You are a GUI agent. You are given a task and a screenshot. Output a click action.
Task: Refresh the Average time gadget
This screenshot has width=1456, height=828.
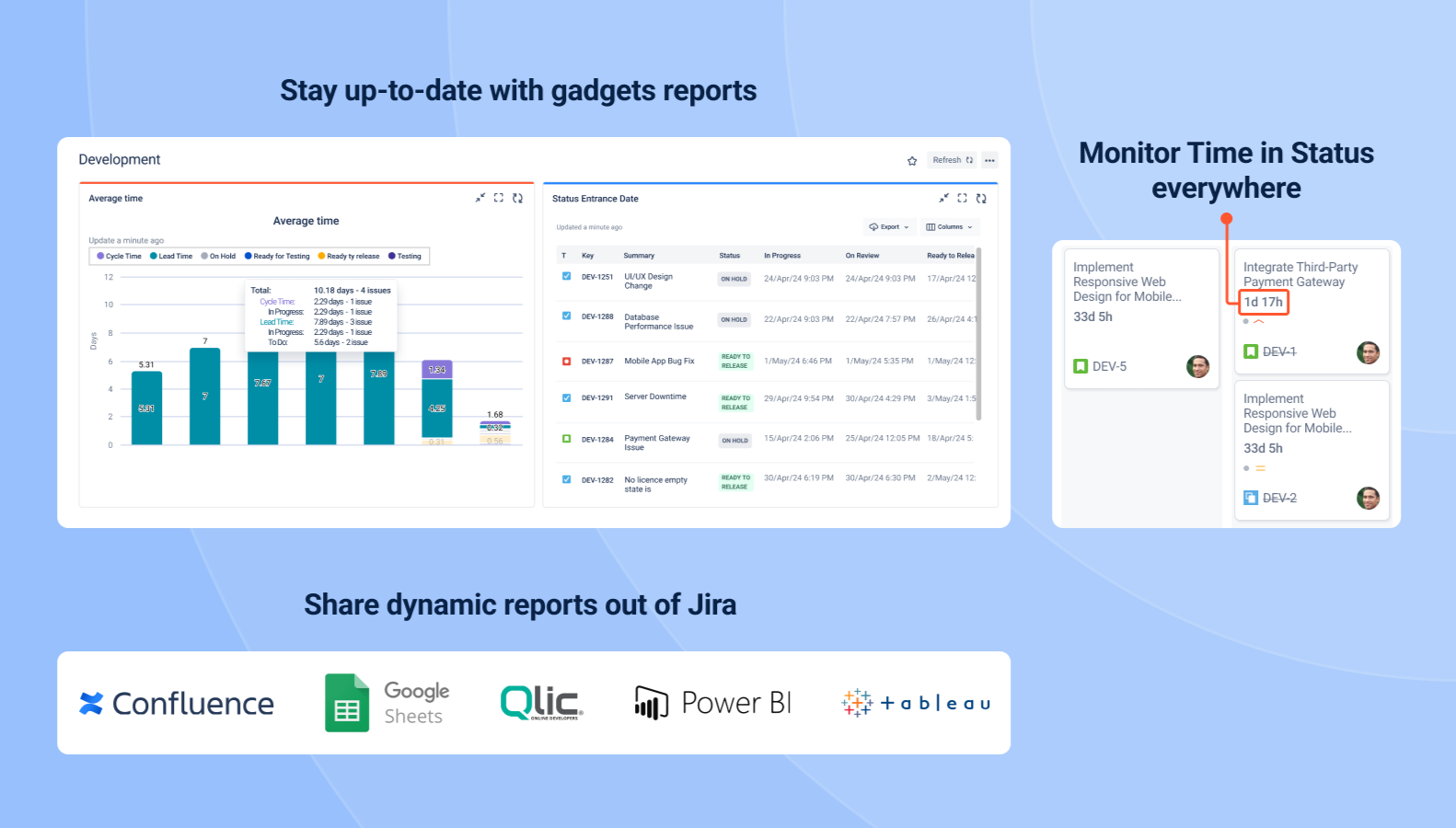coord(517,198)
